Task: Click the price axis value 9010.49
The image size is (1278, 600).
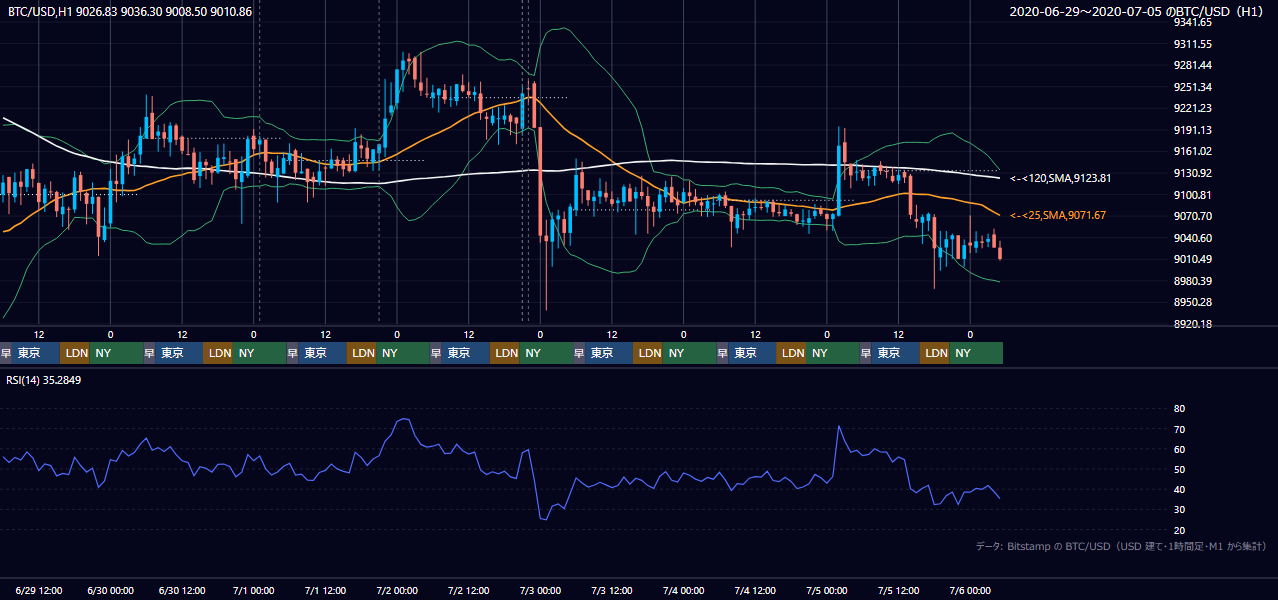Action: click(1192, 259)
